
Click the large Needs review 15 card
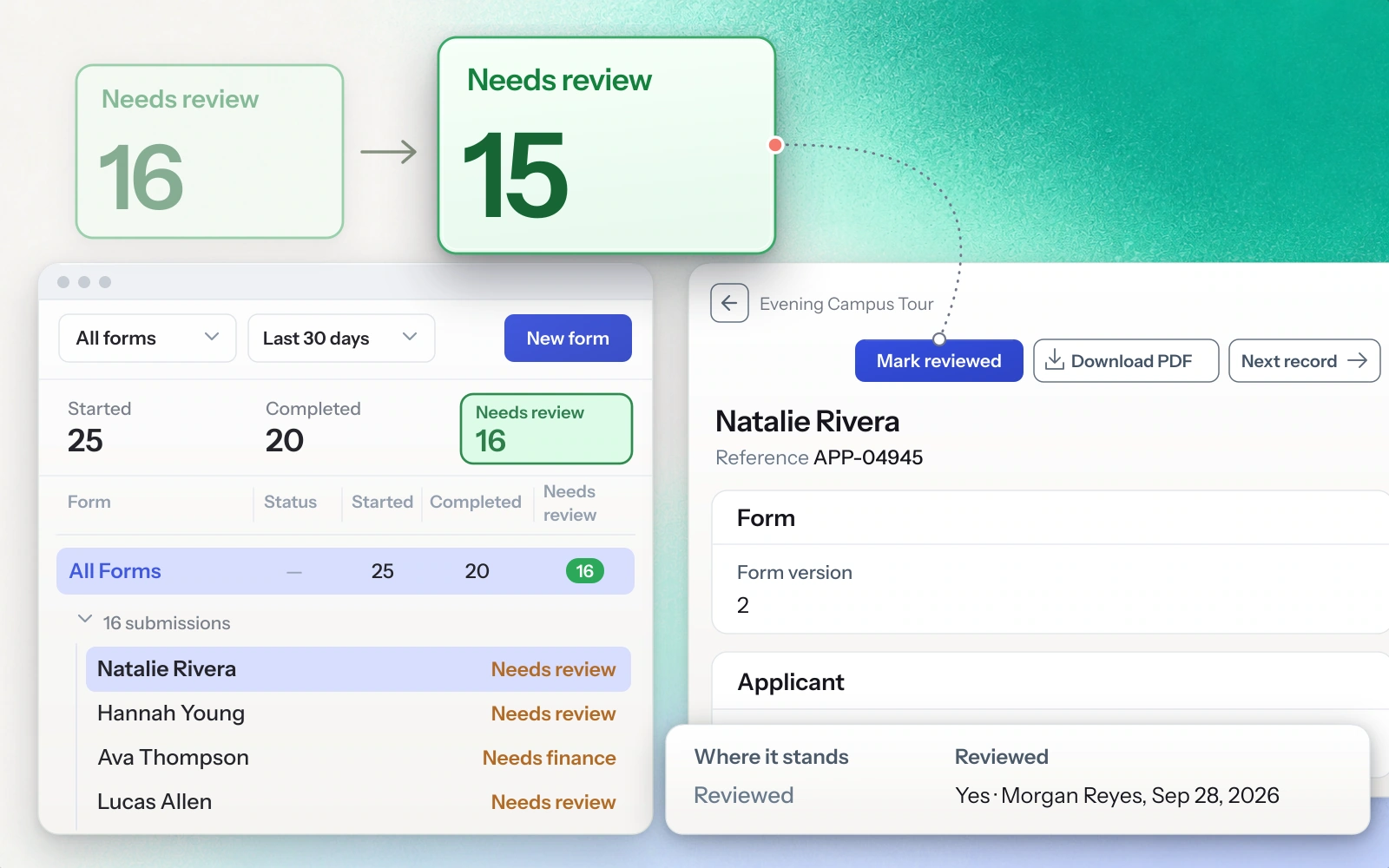[x=606, y=146]
